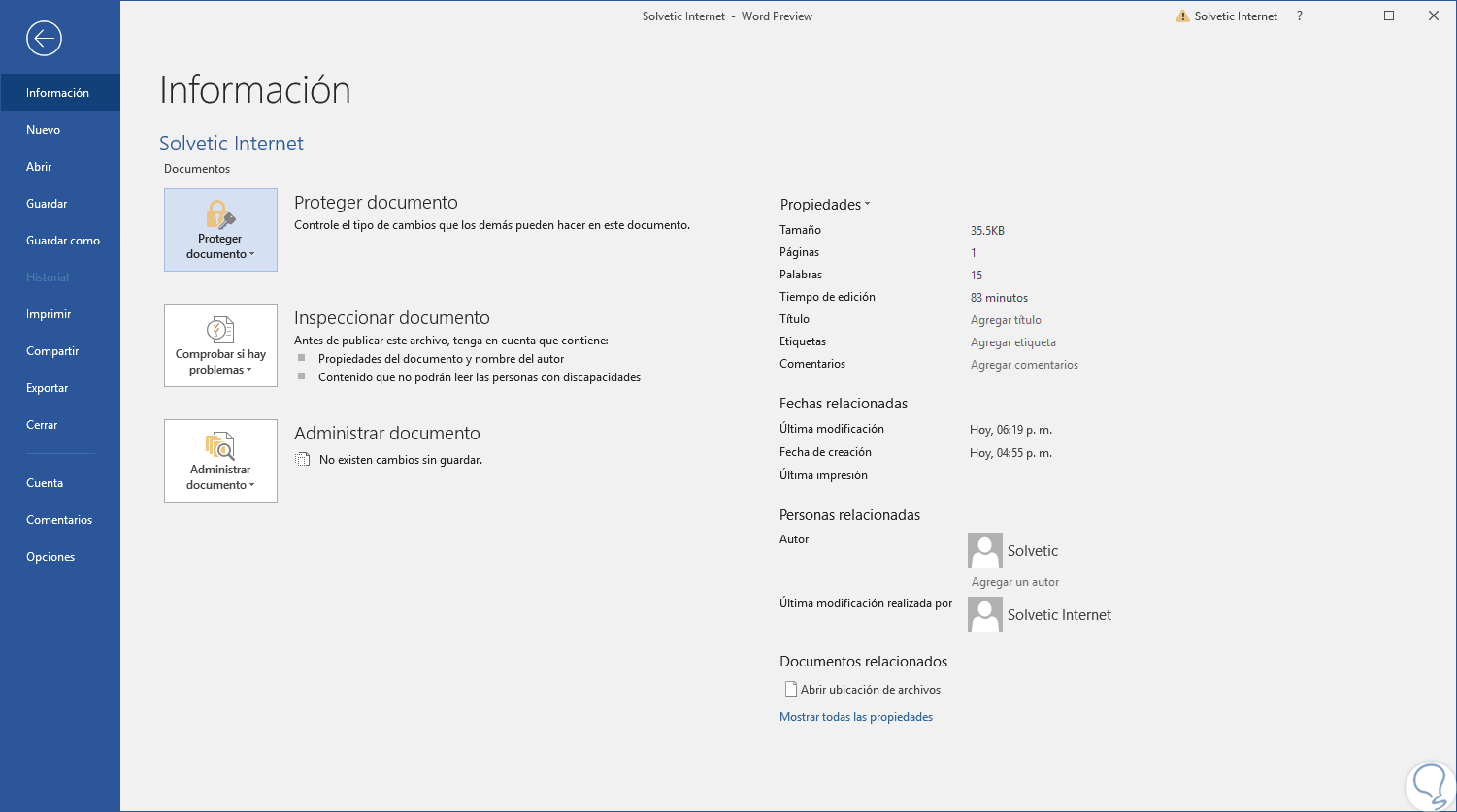Click the back arrow to return to document
This screenshot has height=812, width=1457.
pyautogui.click(x=45, y=39)
